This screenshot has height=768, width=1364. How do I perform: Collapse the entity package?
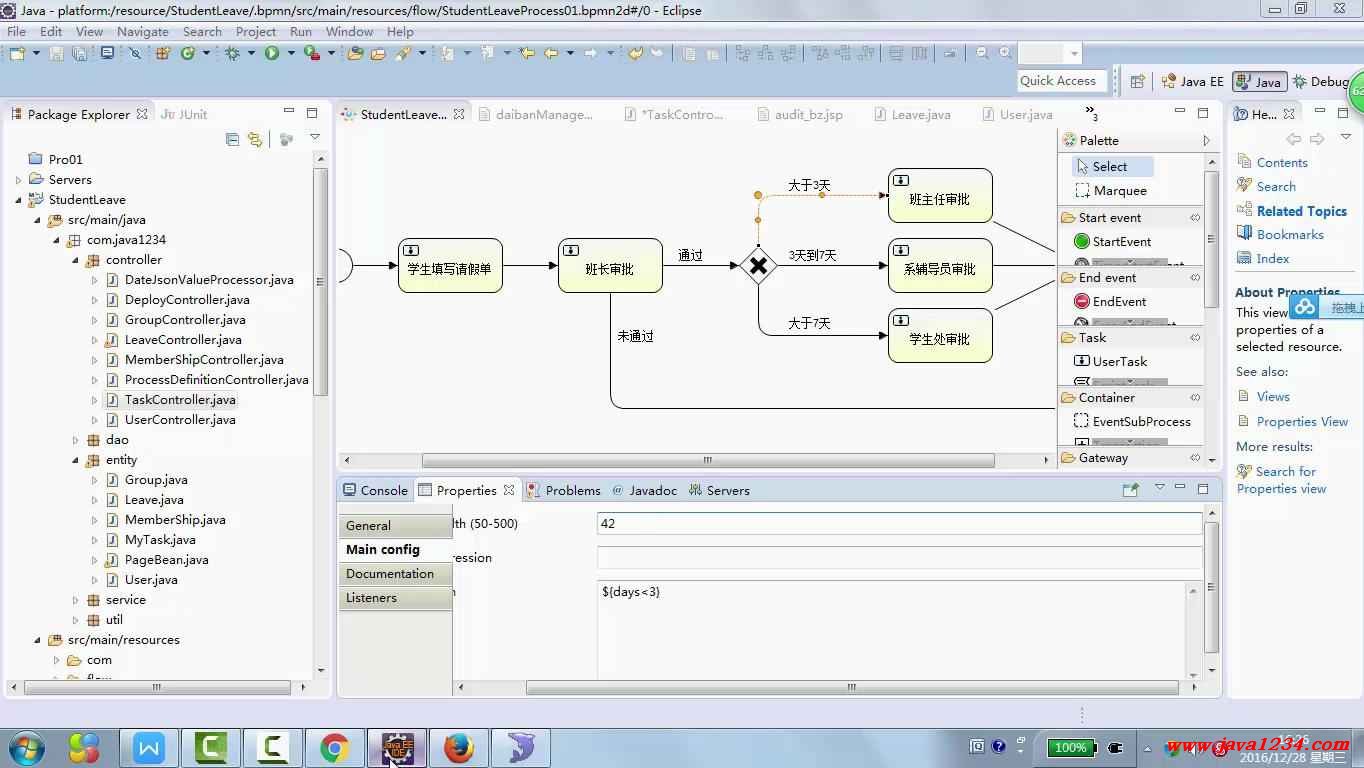pos(75,460)
